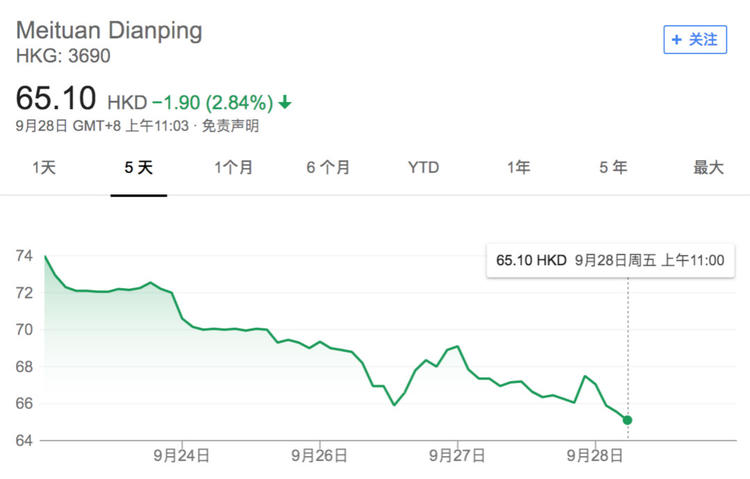Image resolution: width=750 pixels, height=479 pixels.
Task: Open the 1个月 range tab
Action: [x=233, y=167]
